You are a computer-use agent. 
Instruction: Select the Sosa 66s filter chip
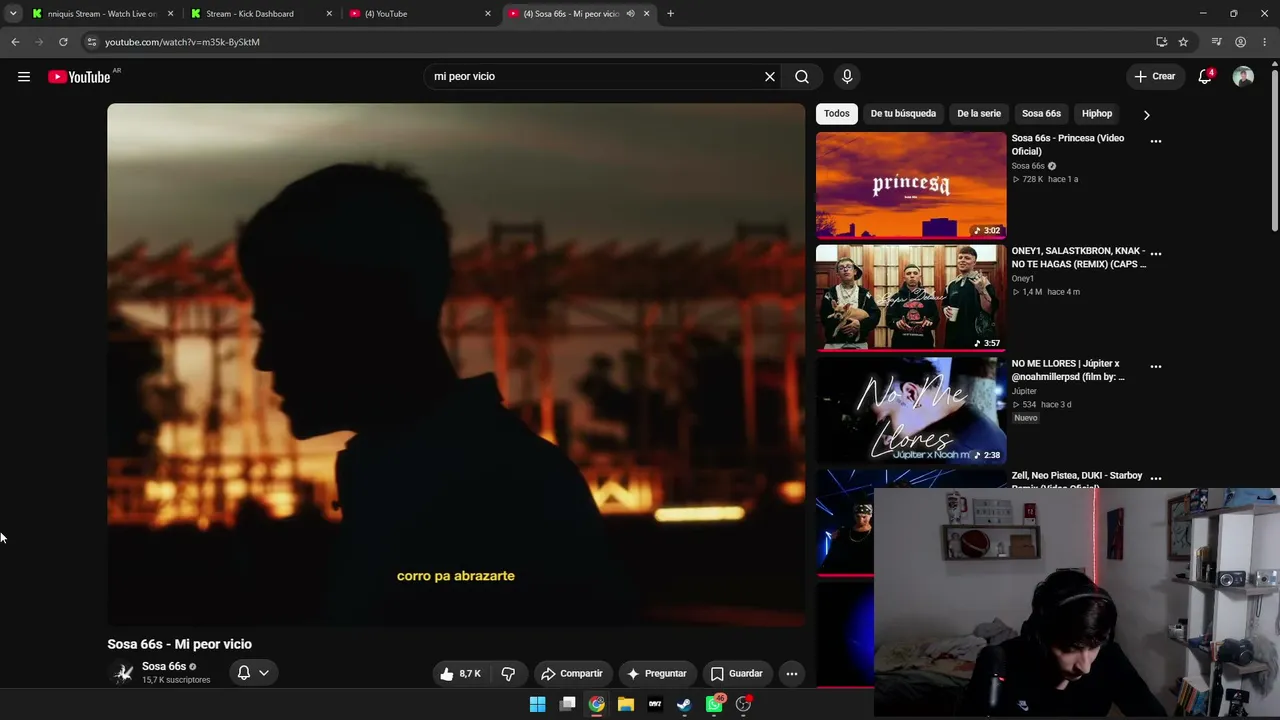click(1041, 114)
